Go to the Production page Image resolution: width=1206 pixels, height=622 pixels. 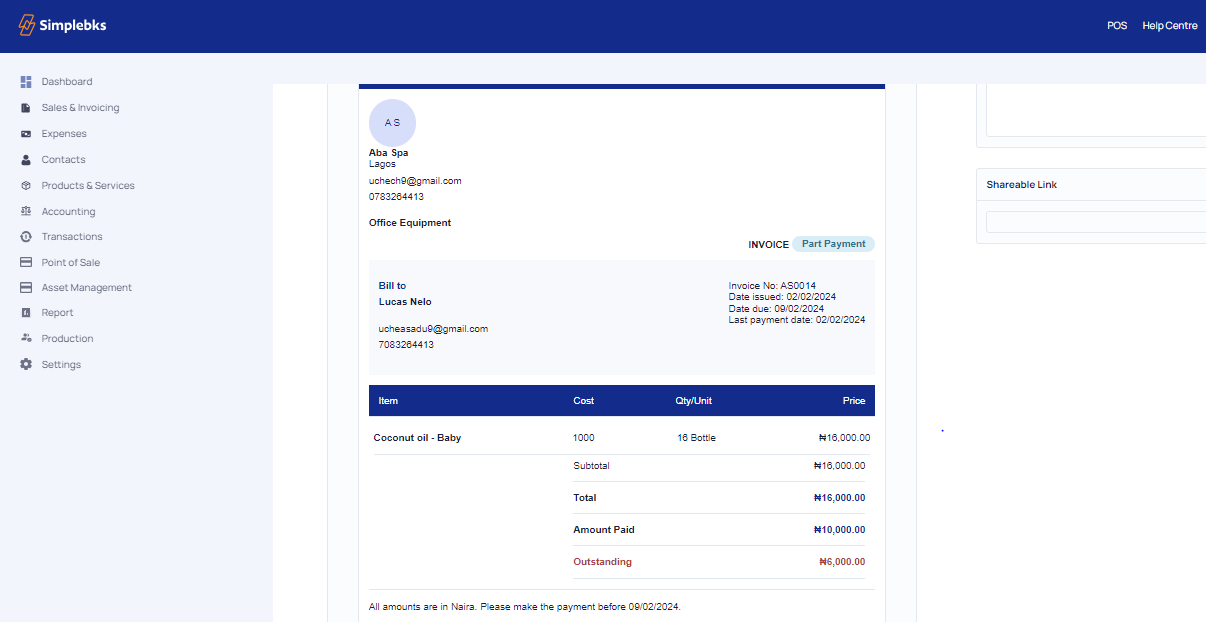coord(67,339)
